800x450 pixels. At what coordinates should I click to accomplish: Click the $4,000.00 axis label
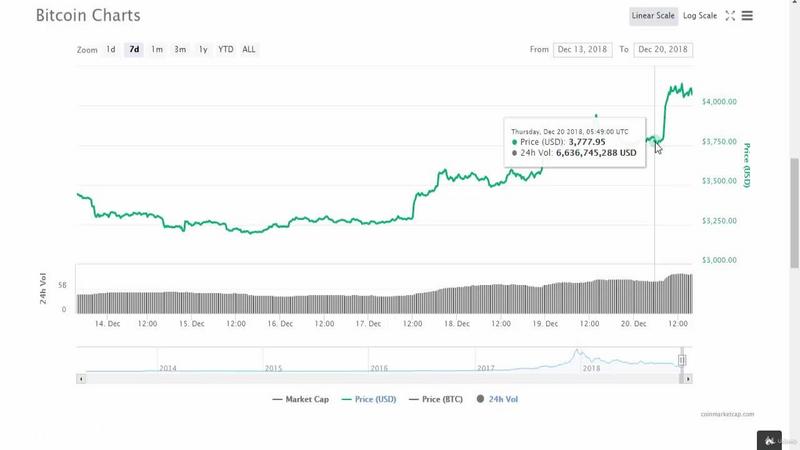pyautogui.click(x=719, y=102)
